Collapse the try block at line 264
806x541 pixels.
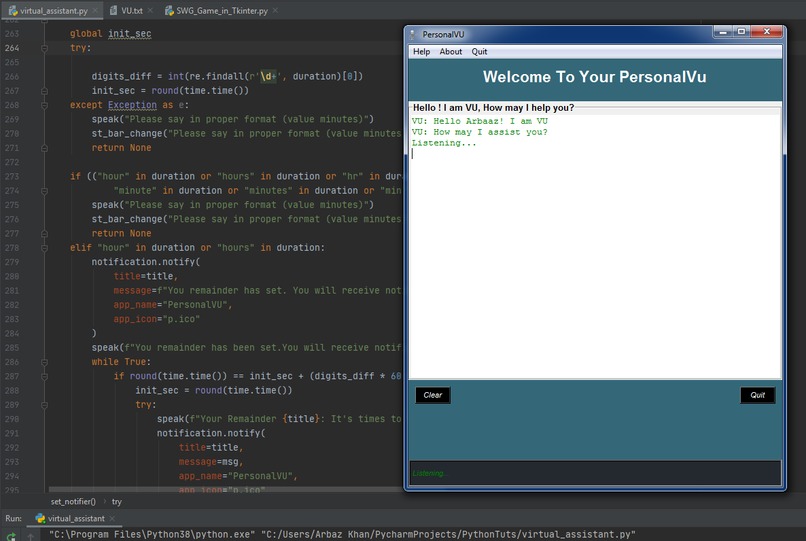click(x=44, y=48)
